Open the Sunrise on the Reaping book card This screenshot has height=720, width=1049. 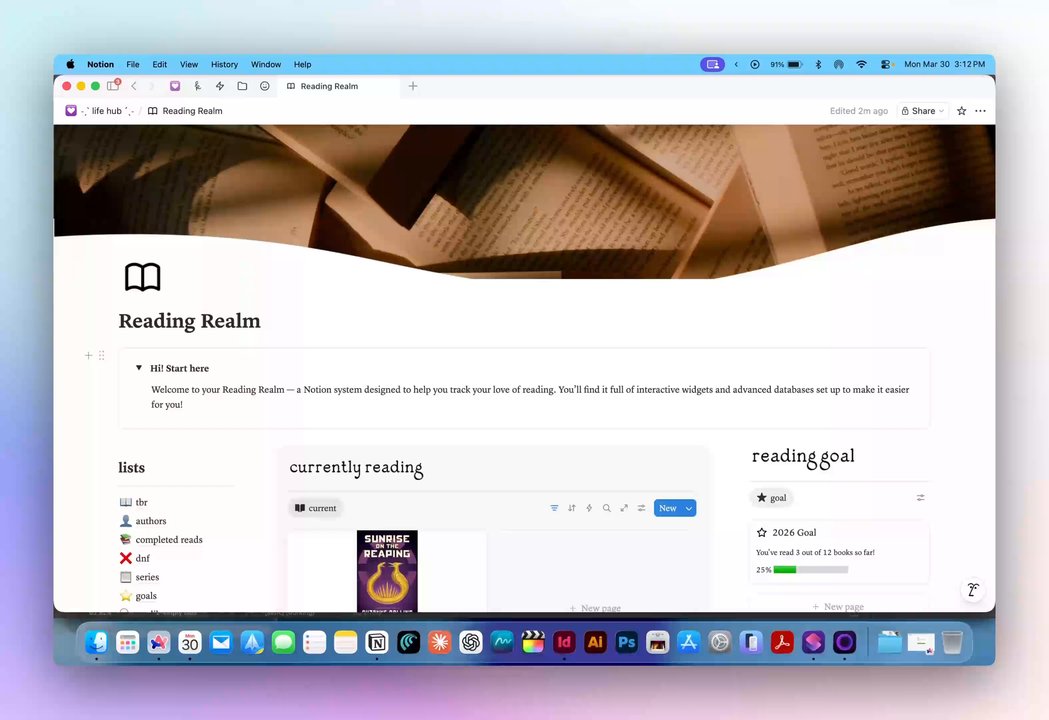387,571
